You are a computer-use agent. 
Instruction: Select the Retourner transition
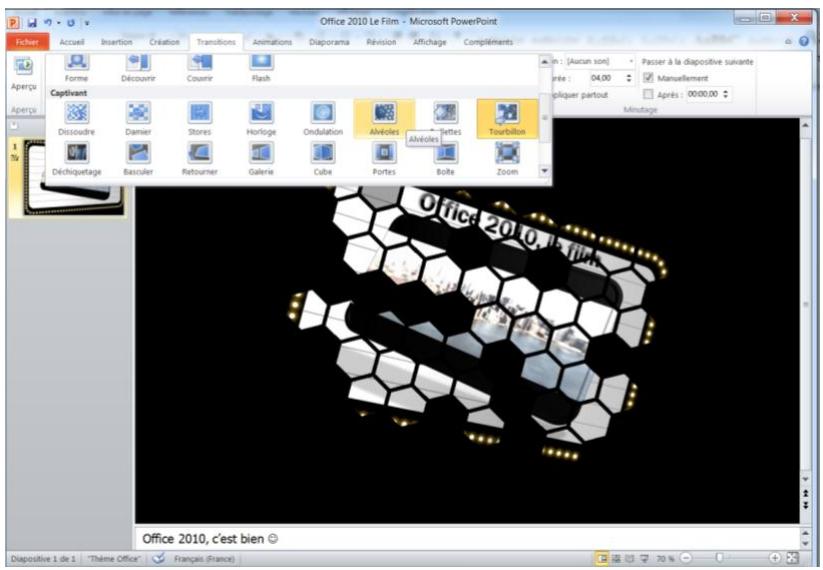199,159
